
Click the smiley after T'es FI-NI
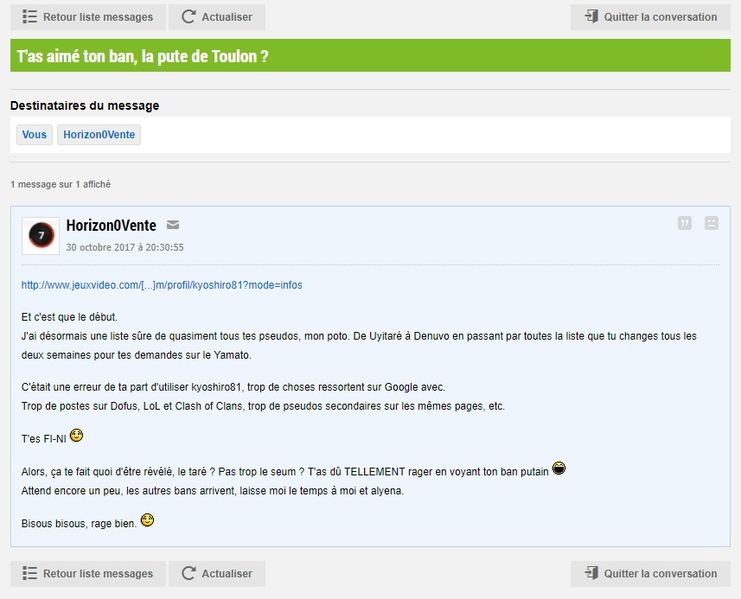(76, 435)
